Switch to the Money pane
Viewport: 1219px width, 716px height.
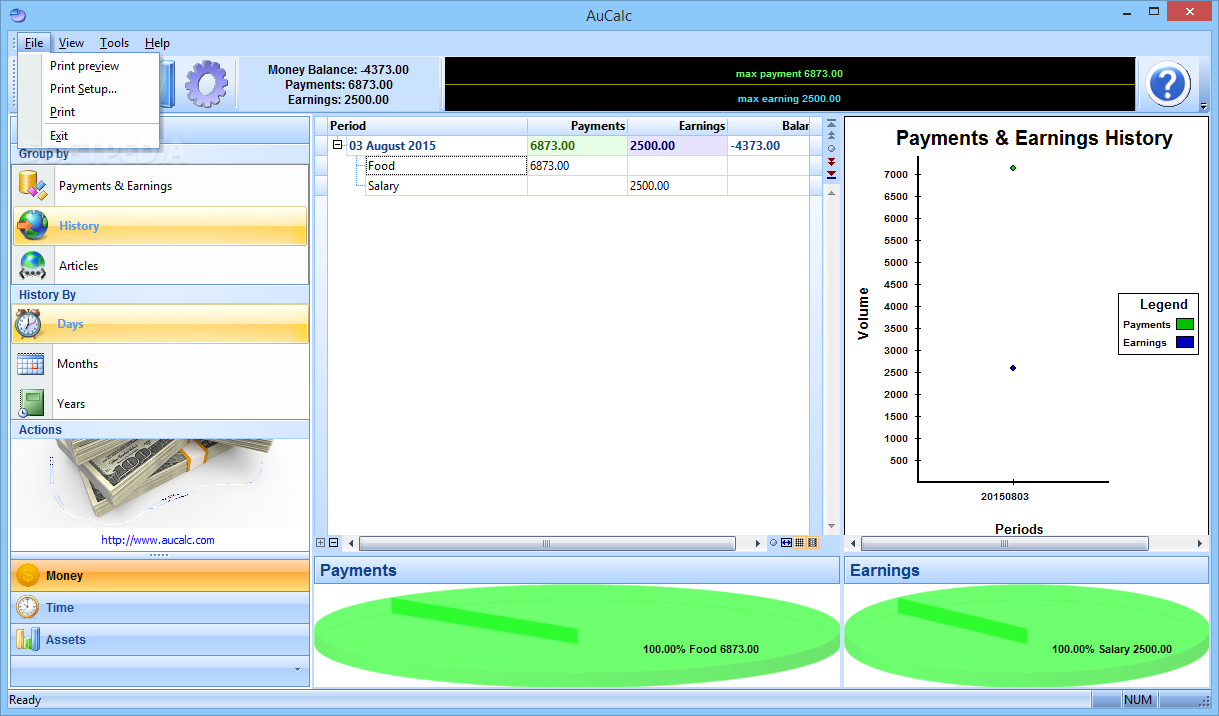[x=160, y=576]
